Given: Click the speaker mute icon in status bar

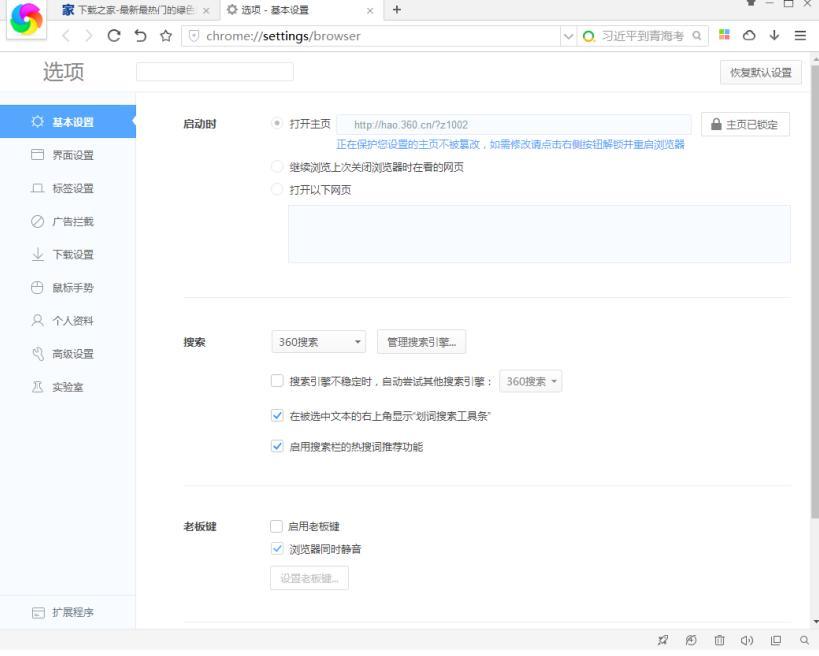Looking at the screenshot, I should [x=746, y=641].
